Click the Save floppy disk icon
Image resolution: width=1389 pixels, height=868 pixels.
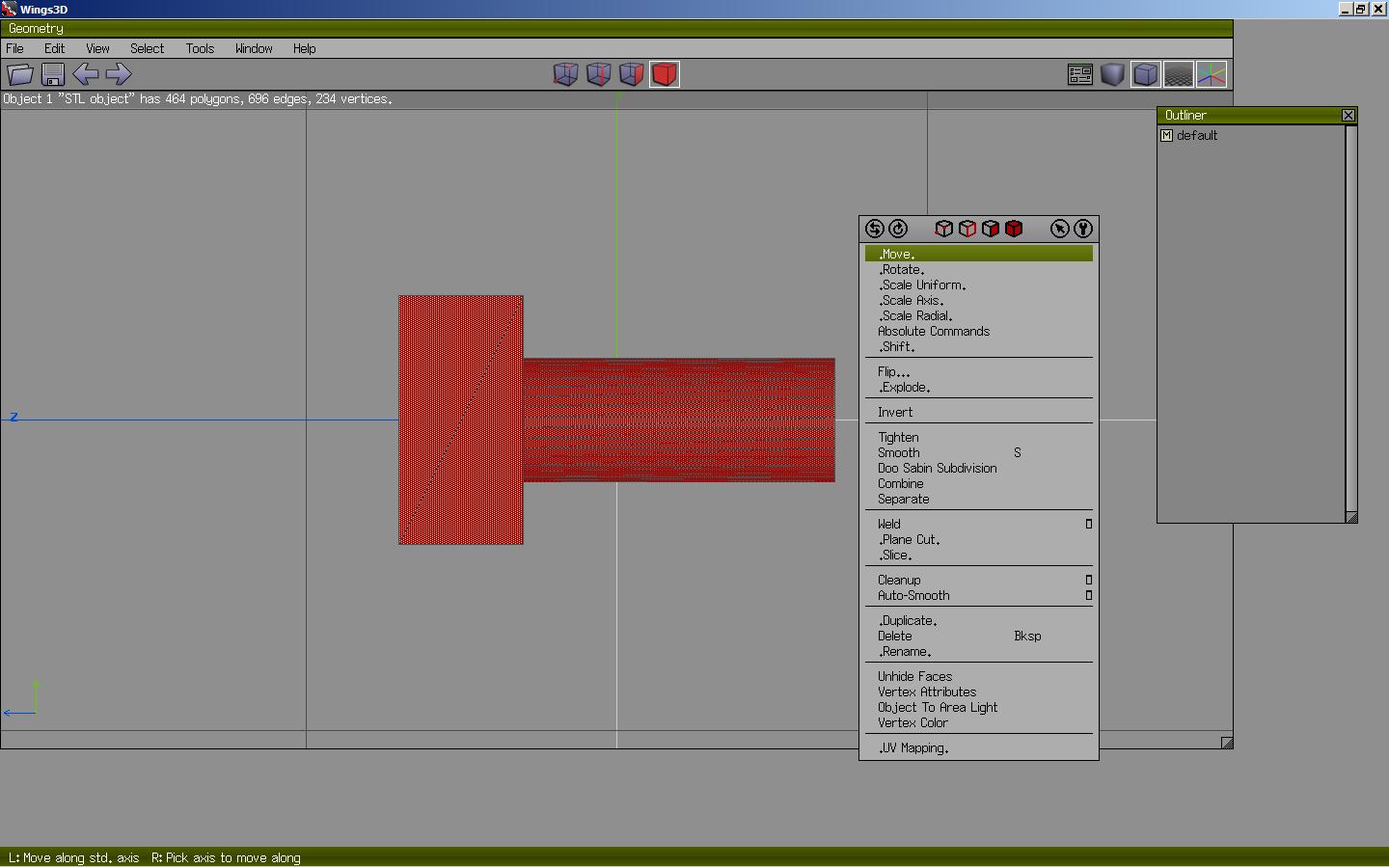(x=53, y=74)
